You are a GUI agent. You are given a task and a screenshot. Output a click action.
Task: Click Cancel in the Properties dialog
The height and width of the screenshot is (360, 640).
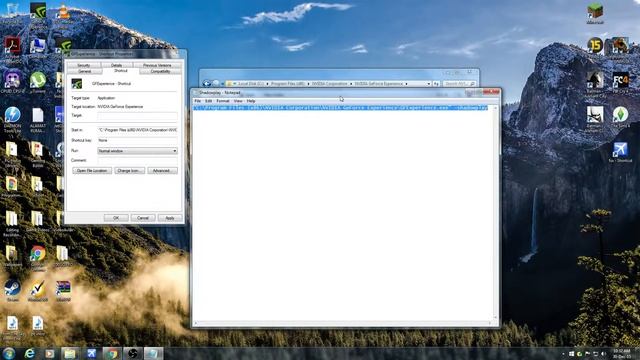tap(143, 218)
